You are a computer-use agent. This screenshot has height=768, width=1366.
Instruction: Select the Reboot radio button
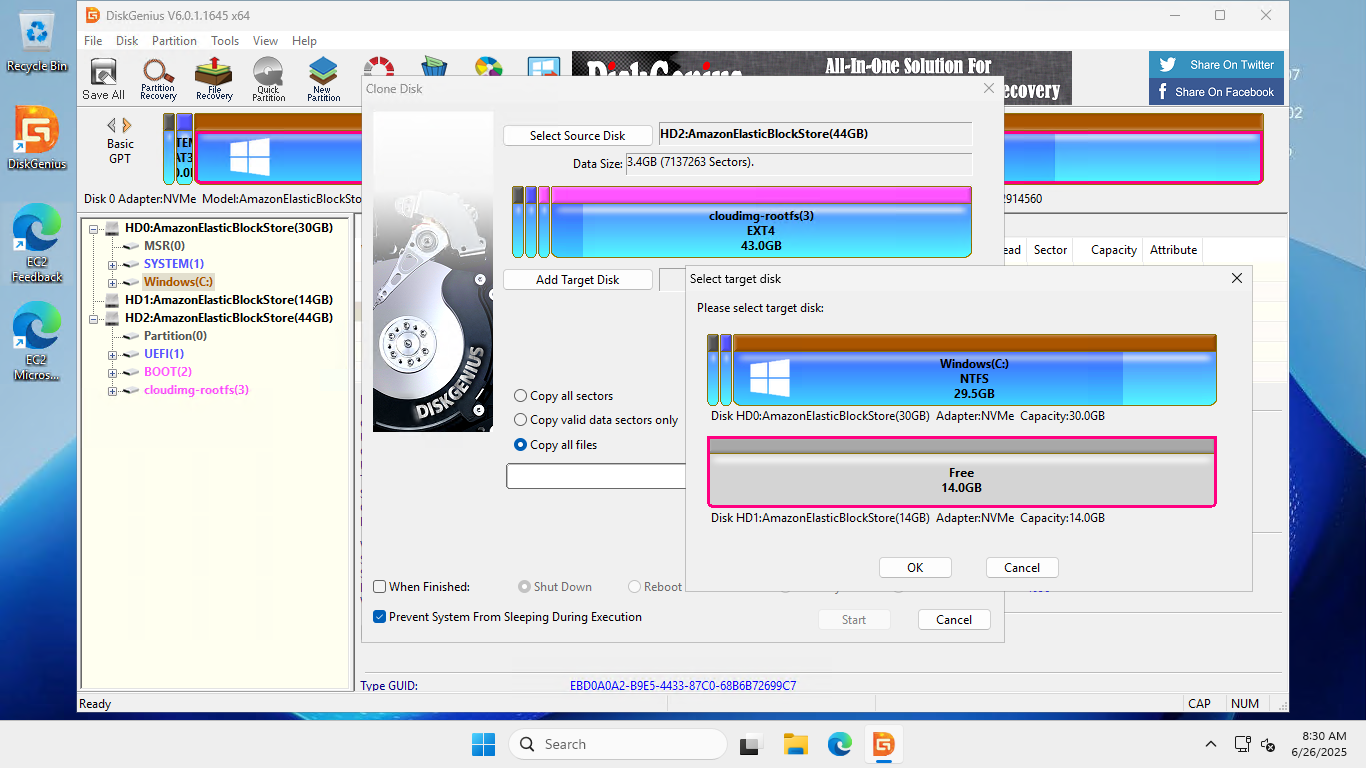point(634,587)
